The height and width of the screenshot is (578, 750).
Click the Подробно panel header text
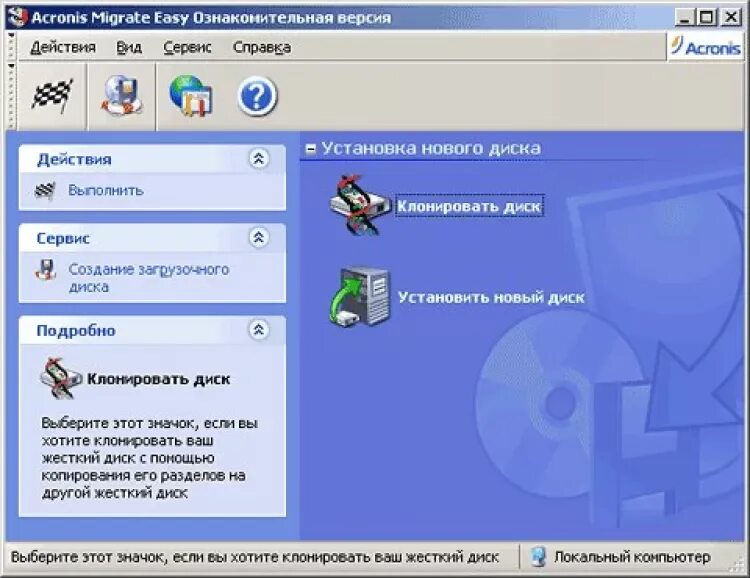tap(76, 331)
